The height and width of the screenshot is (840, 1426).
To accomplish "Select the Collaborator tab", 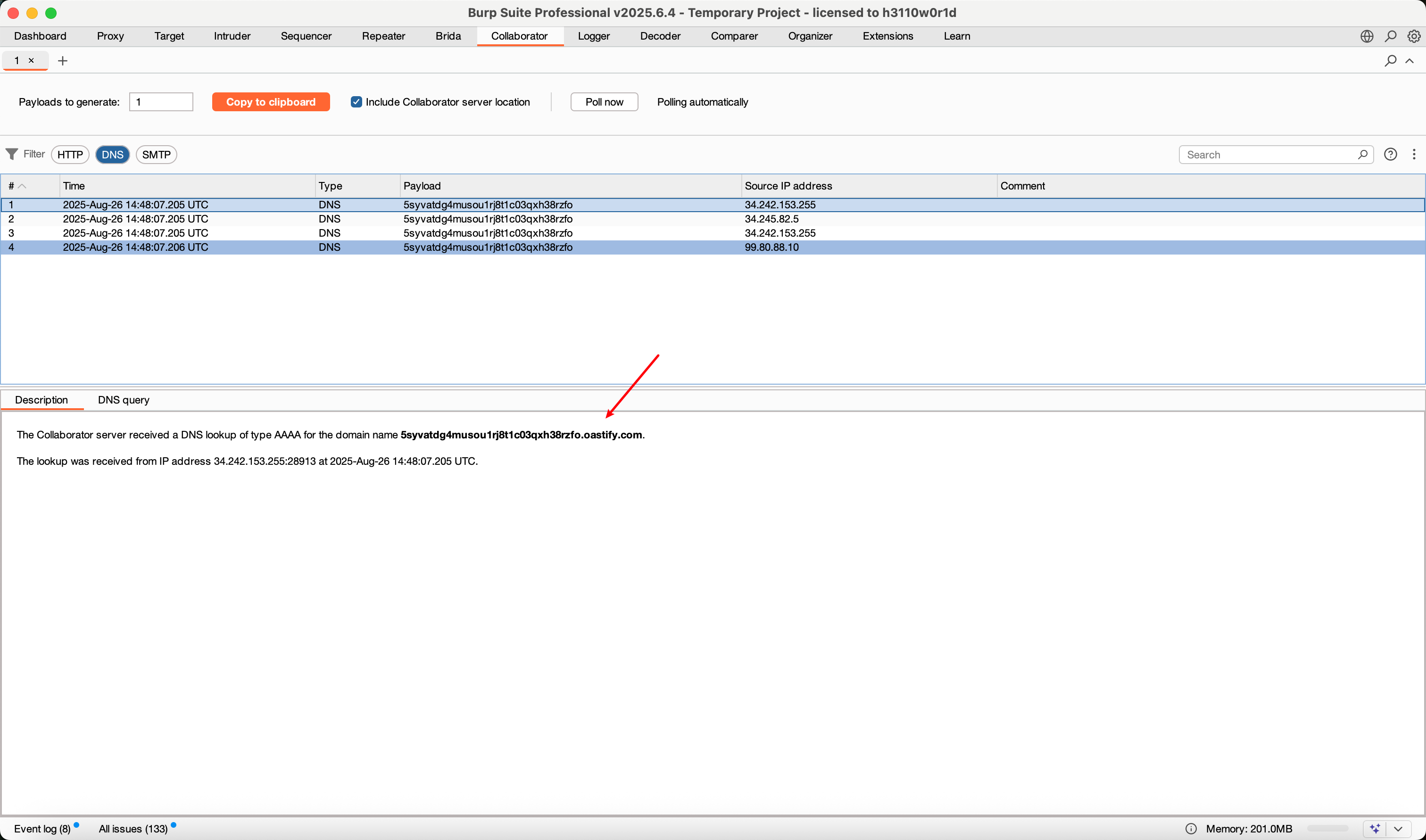I will click(x=519, y=36).
